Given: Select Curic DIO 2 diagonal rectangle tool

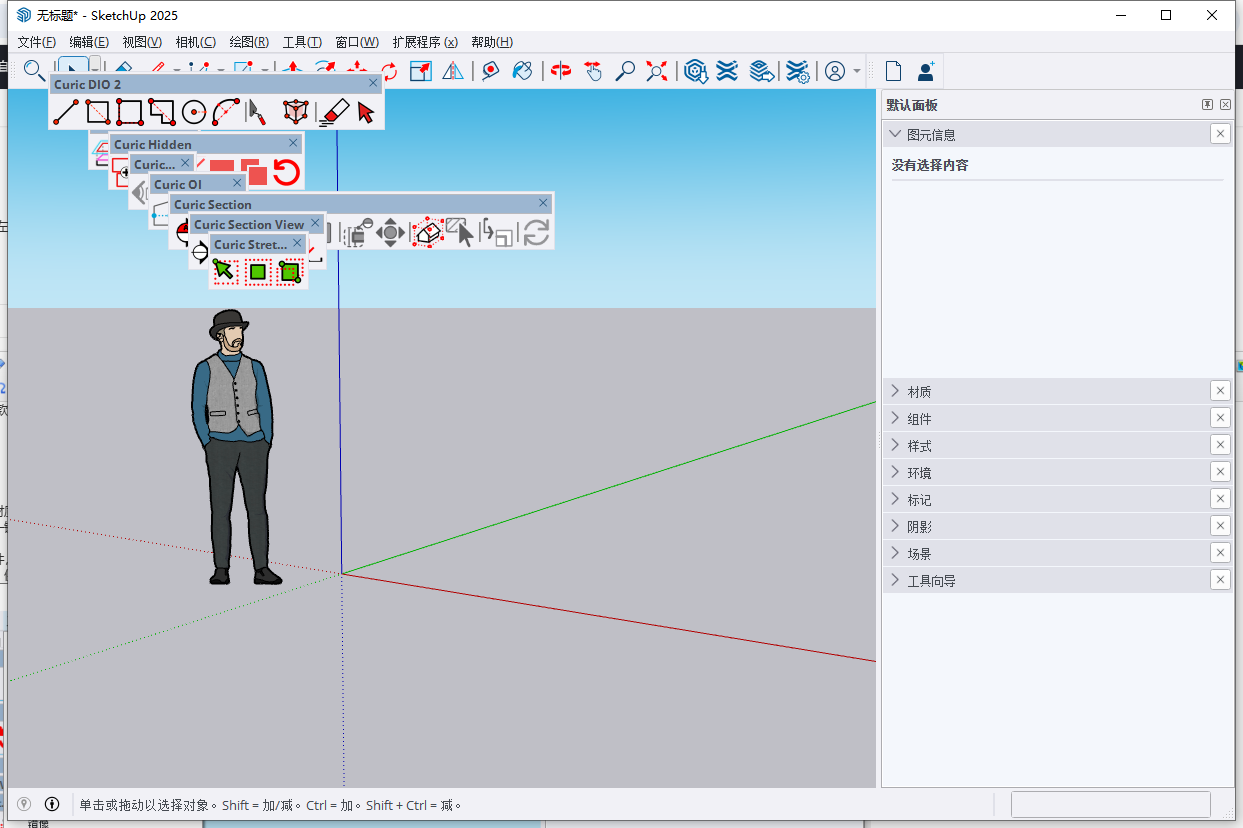Looking at the screenshot, I should click(x=98, y=111).
